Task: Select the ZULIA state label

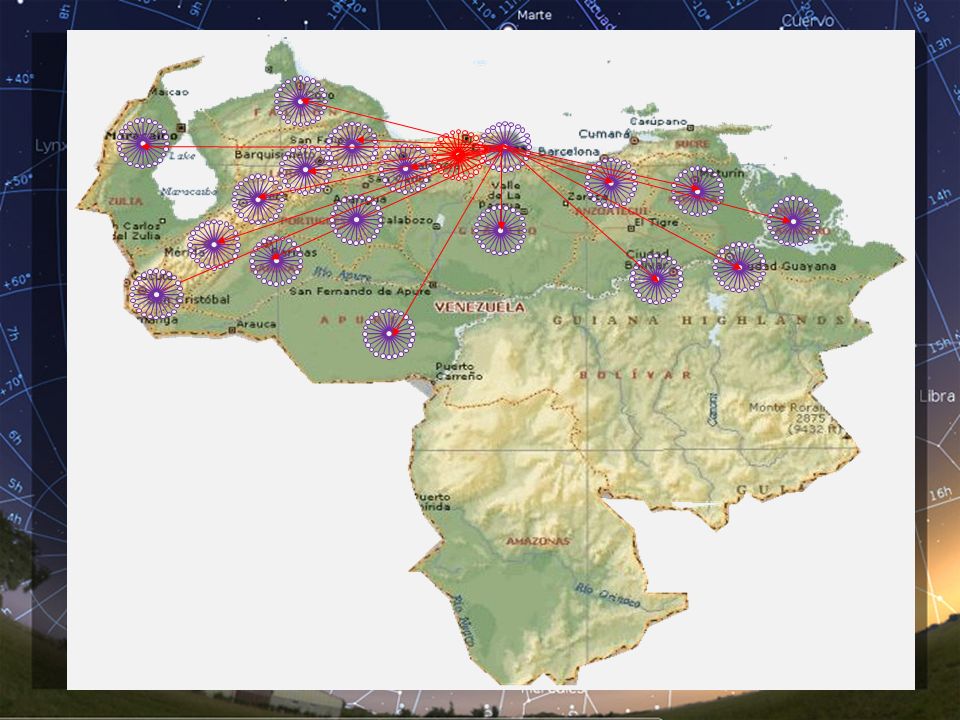Action: click(x=126, y=201)
